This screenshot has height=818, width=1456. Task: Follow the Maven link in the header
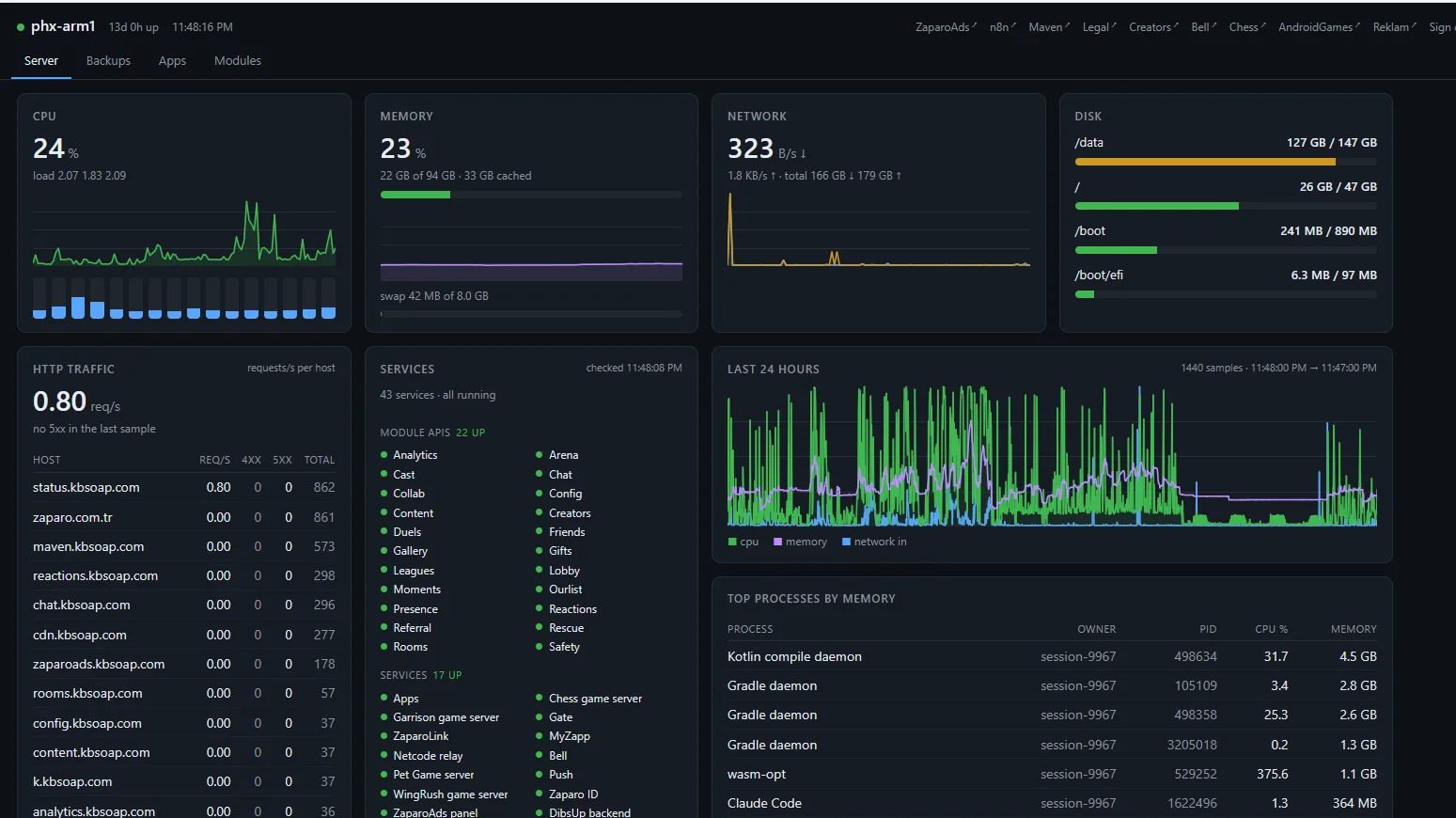1049,27
